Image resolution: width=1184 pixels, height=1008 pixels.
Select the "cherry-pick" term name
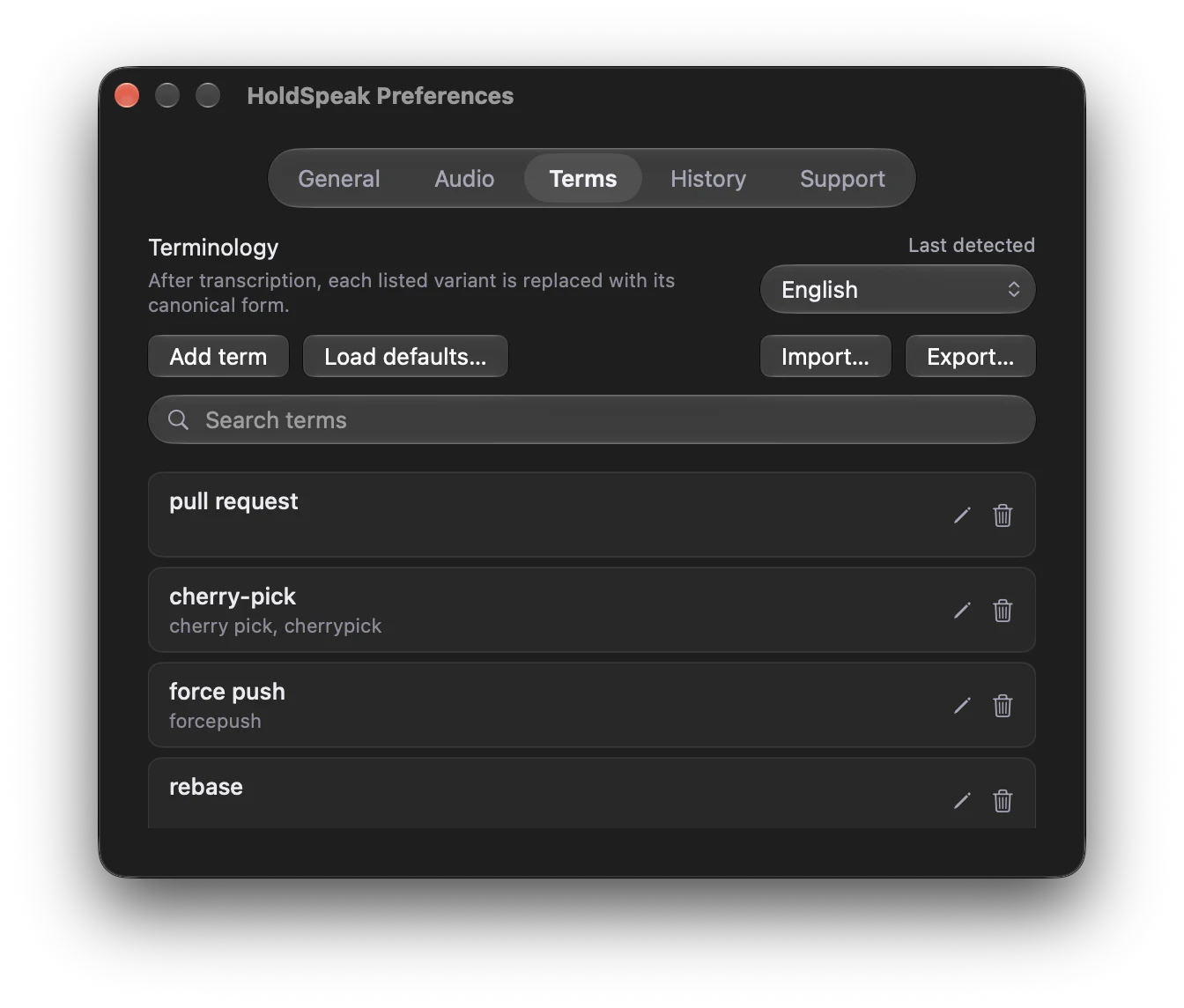[233, 597]
